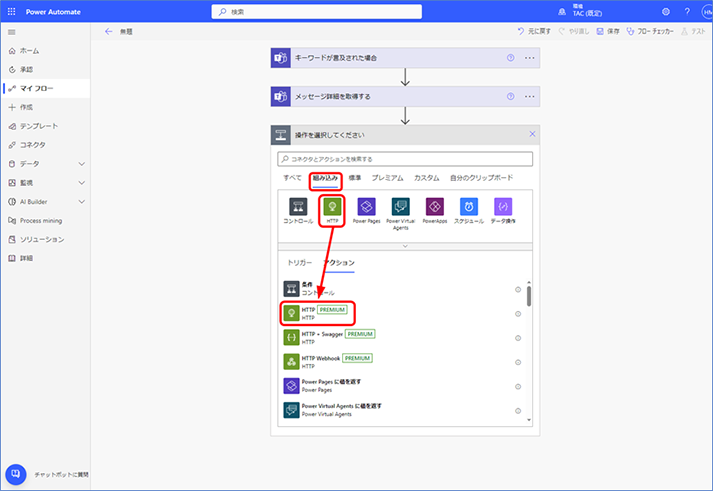The width and height of the screenshot is (713, 491).
Task: Open more options for キーワードが言及された場合 step
Action: [529, 58]
